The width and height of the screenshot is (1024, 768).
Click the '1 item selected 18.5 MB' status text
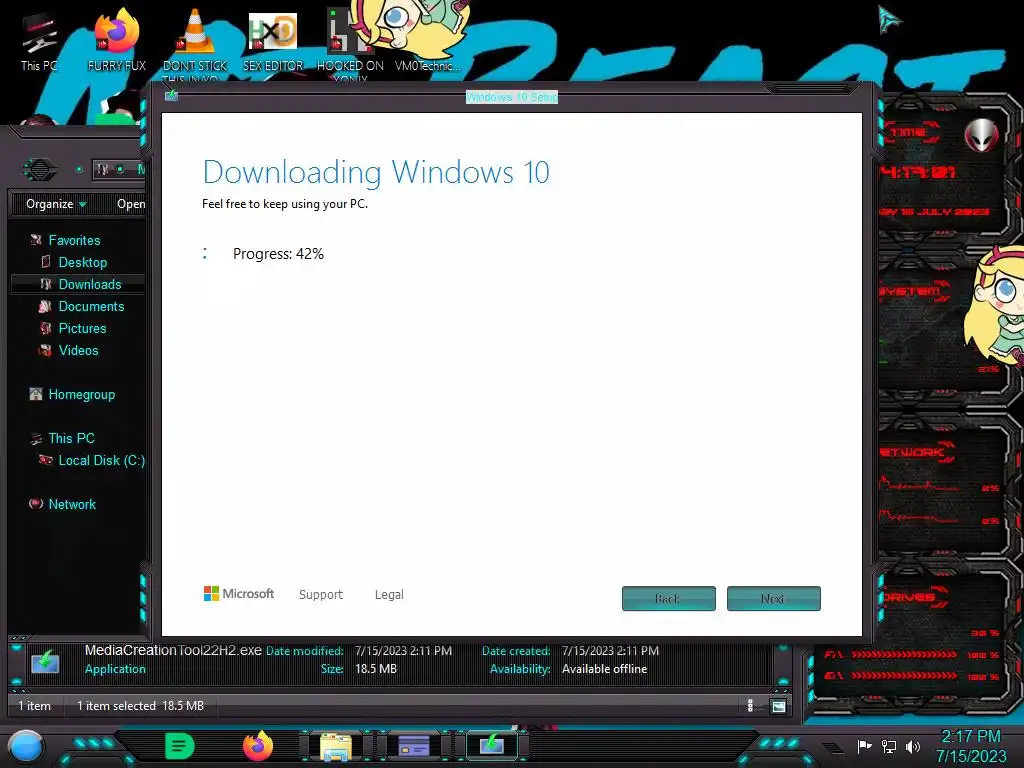[140, 705]
